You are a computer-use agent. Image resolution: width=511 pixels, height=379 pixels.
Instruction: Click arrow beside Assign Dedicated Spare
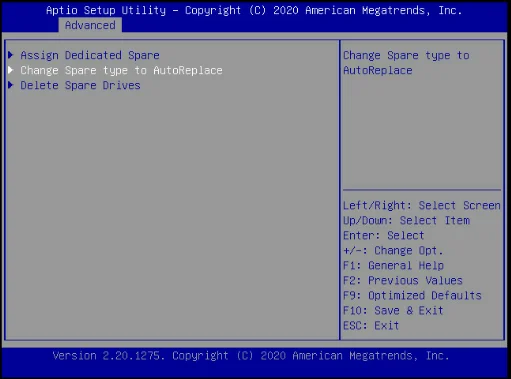click(11, 55)
